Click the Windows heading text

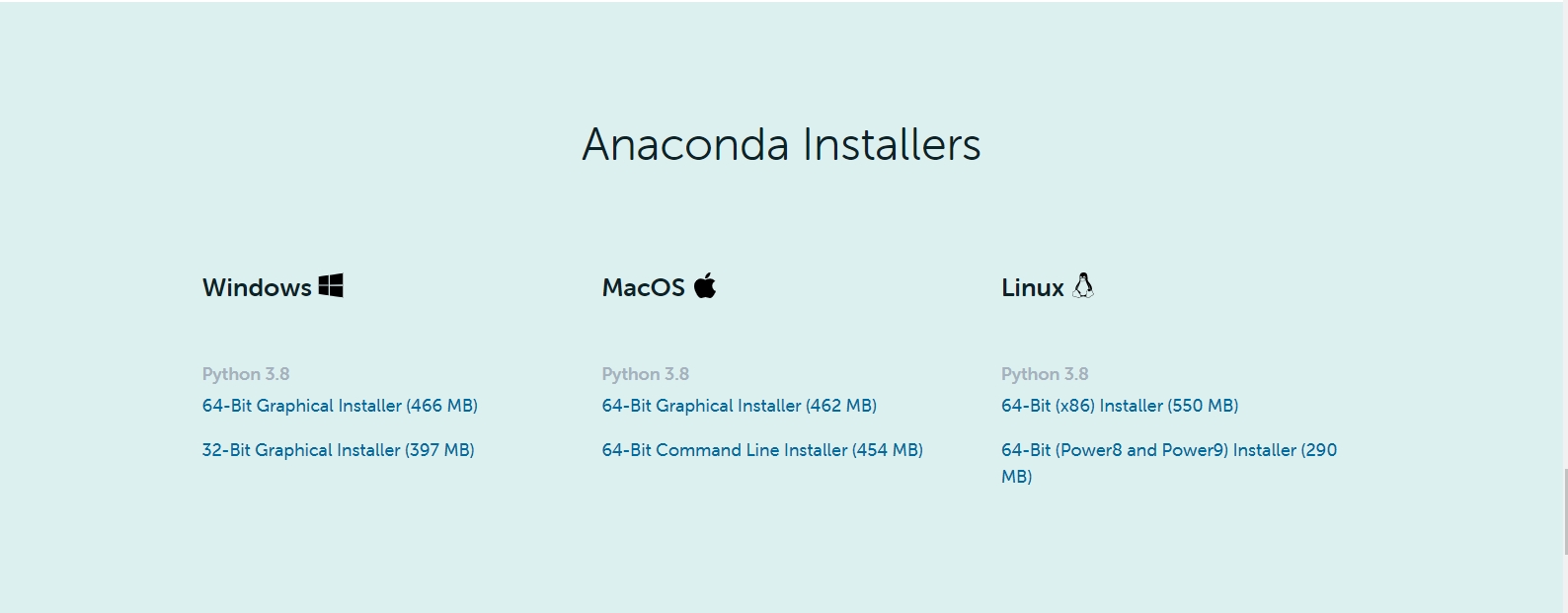click(x=257, y=287)
